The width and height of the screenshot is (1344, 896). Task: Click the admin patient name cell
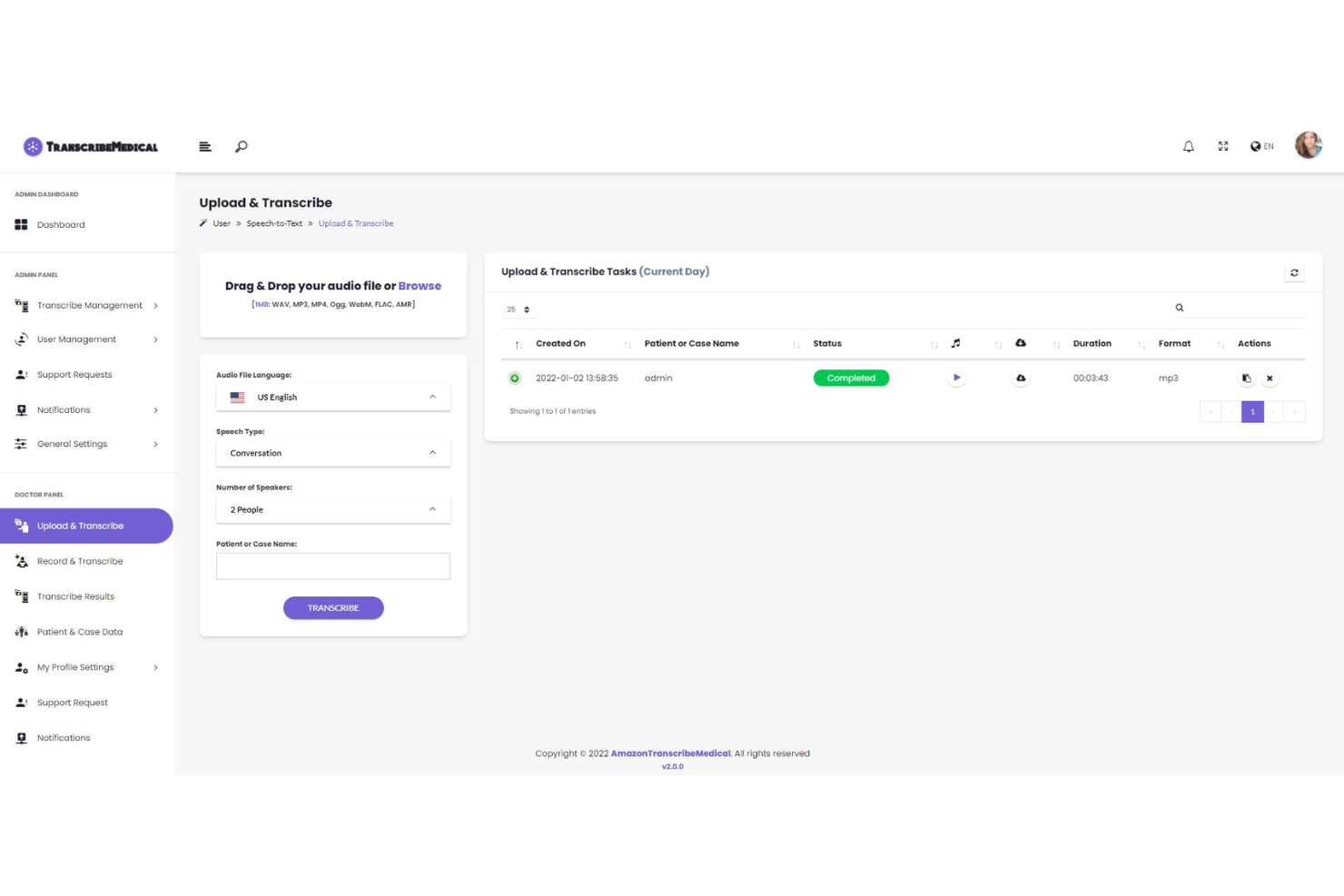658,378
